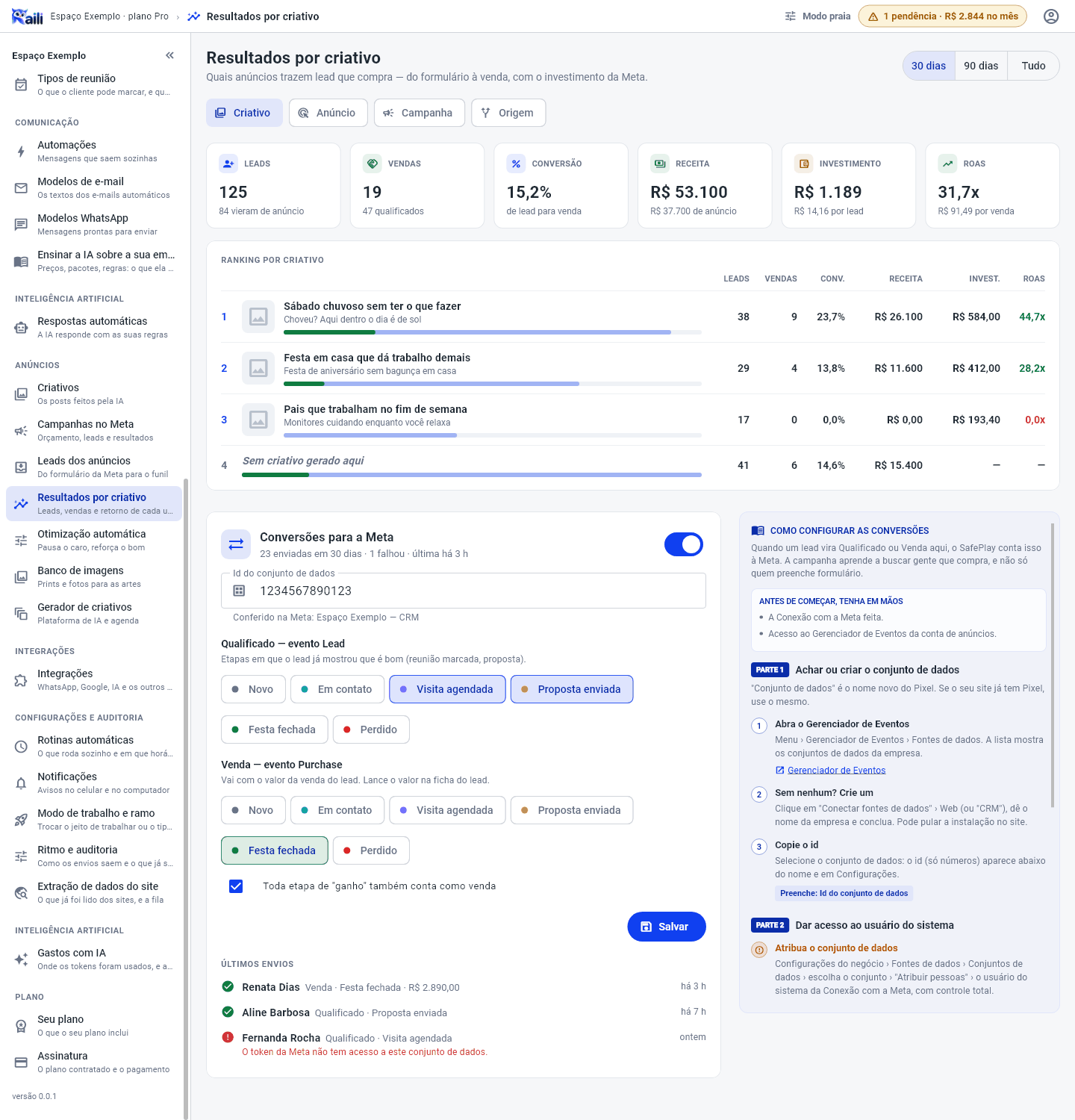Select Perdido chip under Venda
The image size is (1075, 1120).
pos(371,850)
